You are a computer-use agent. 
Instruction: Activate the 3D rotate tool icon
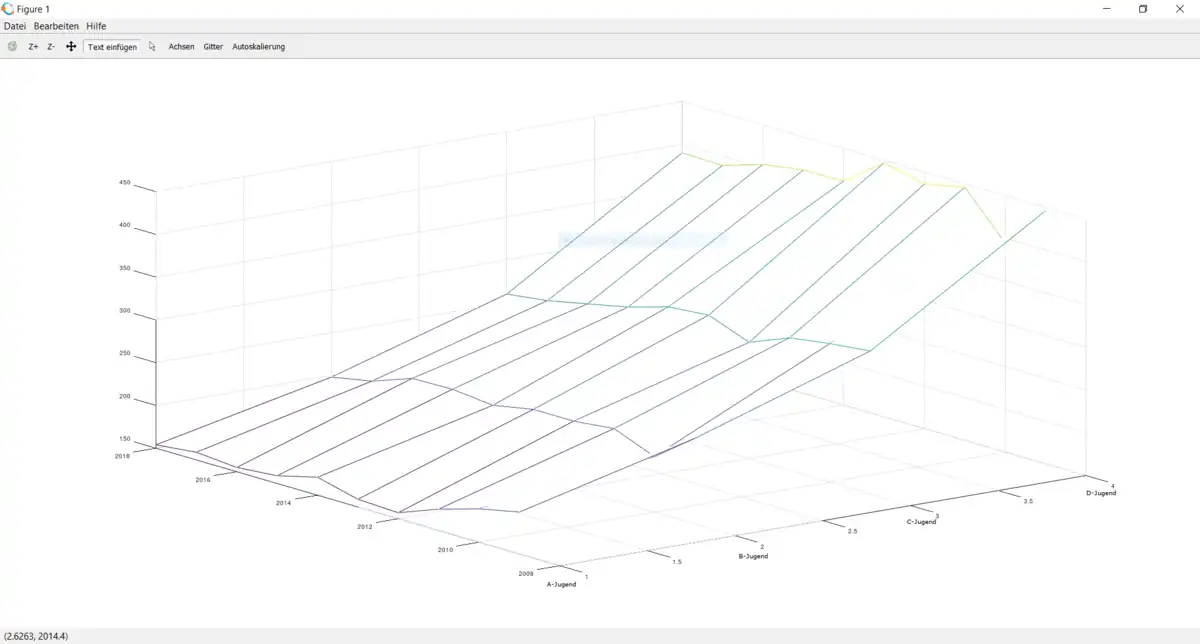click(x=12, y=46)
